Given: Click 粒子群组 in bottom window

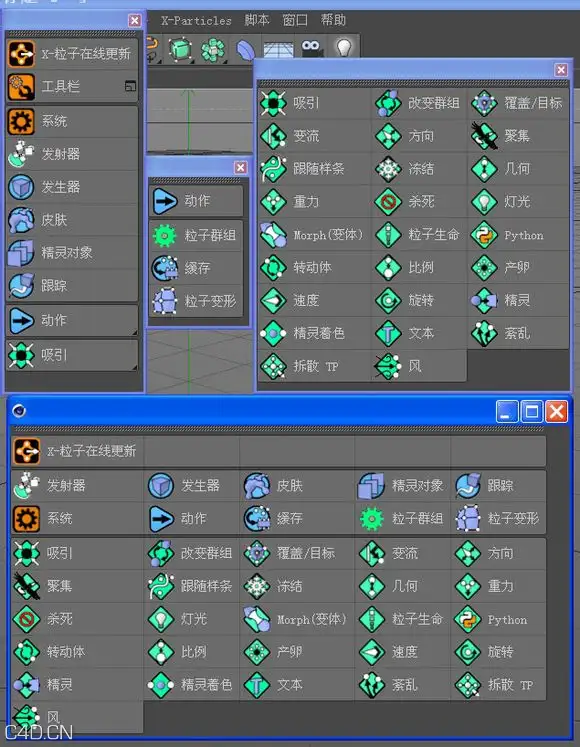Looking at the screenshot, I should [x=403, y=519].
